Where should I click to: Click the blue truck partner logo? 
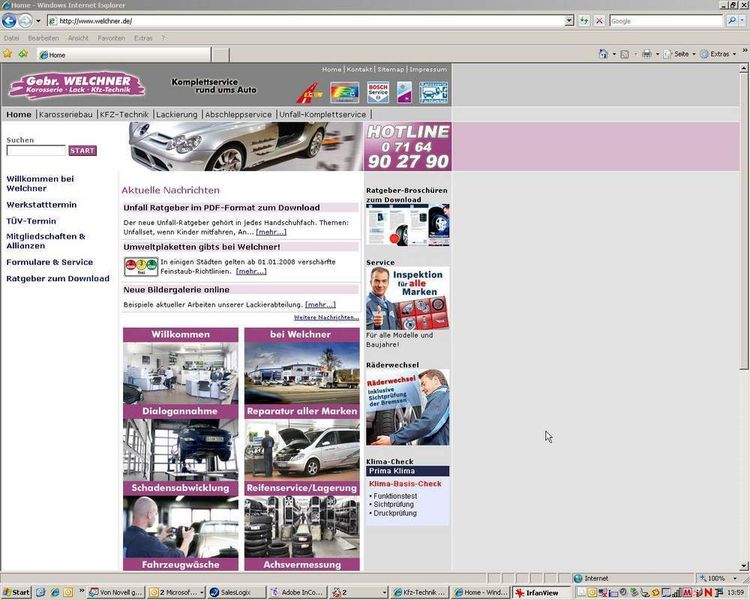[x=433, y=92]
